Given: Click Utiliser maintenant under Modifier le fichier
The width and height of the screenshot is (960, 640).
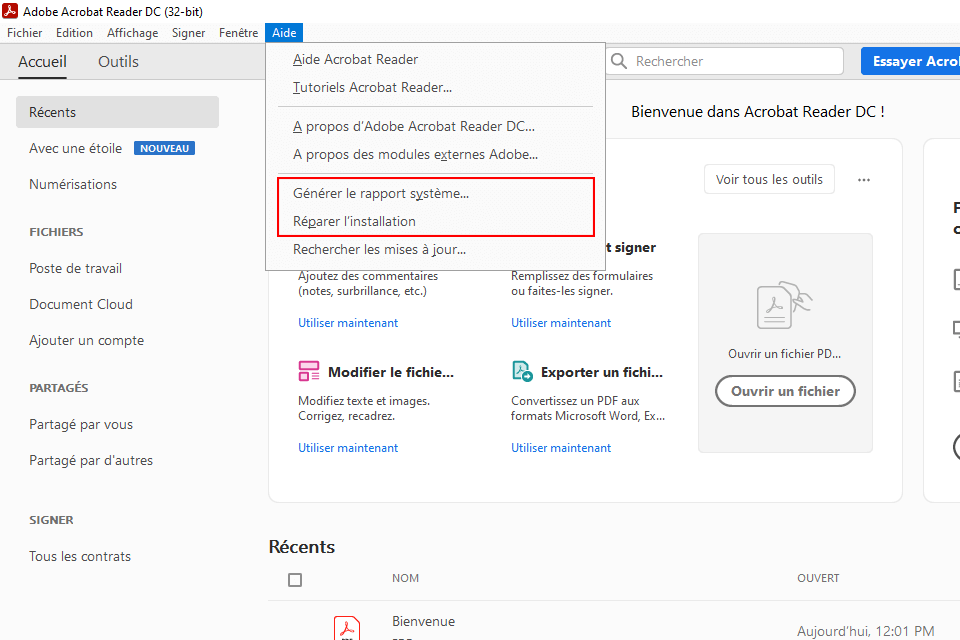Looking at the screenshot, I should point(348,448).
